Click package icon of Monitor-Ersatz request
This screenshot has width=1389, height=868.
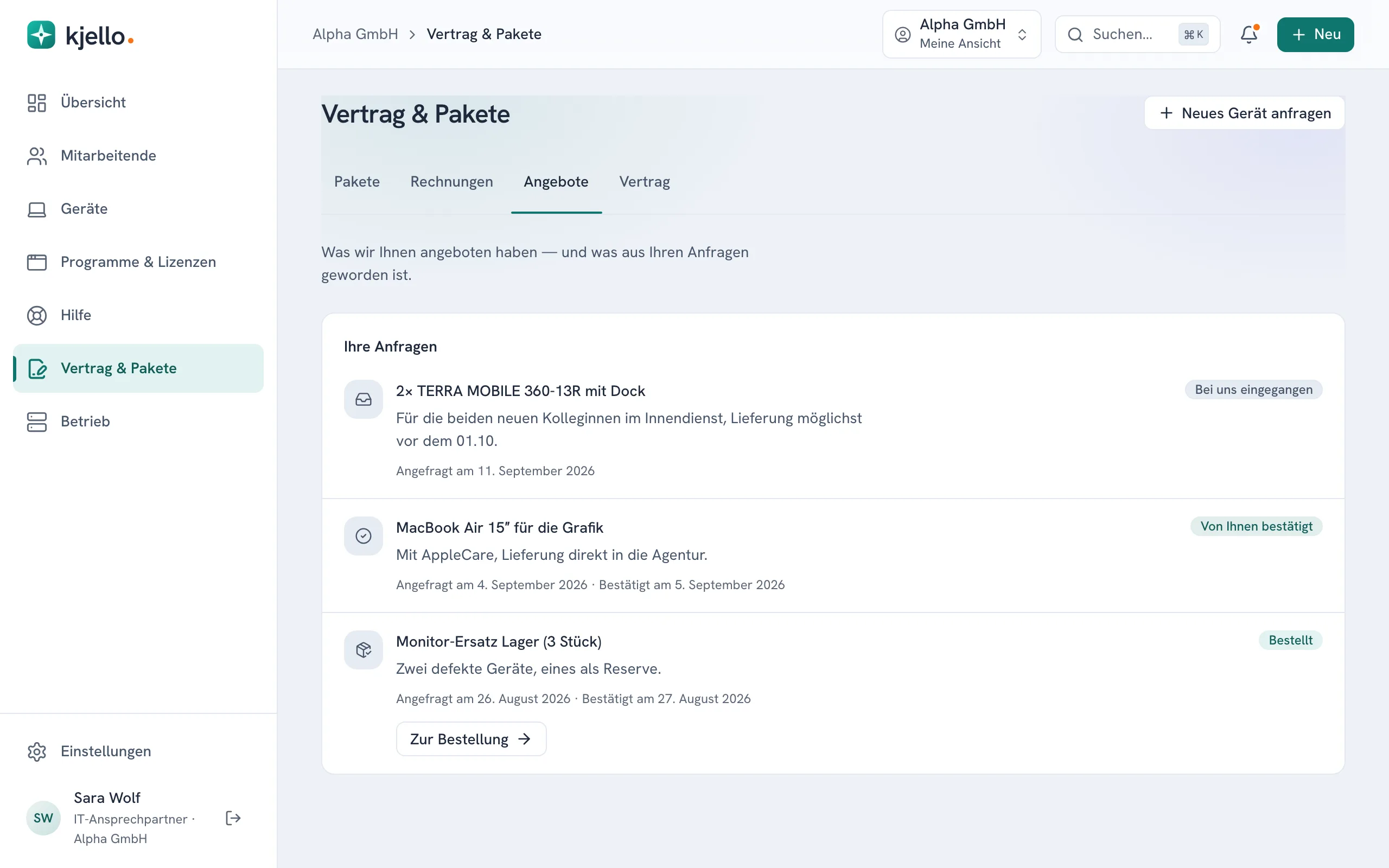tap(364, 650)
